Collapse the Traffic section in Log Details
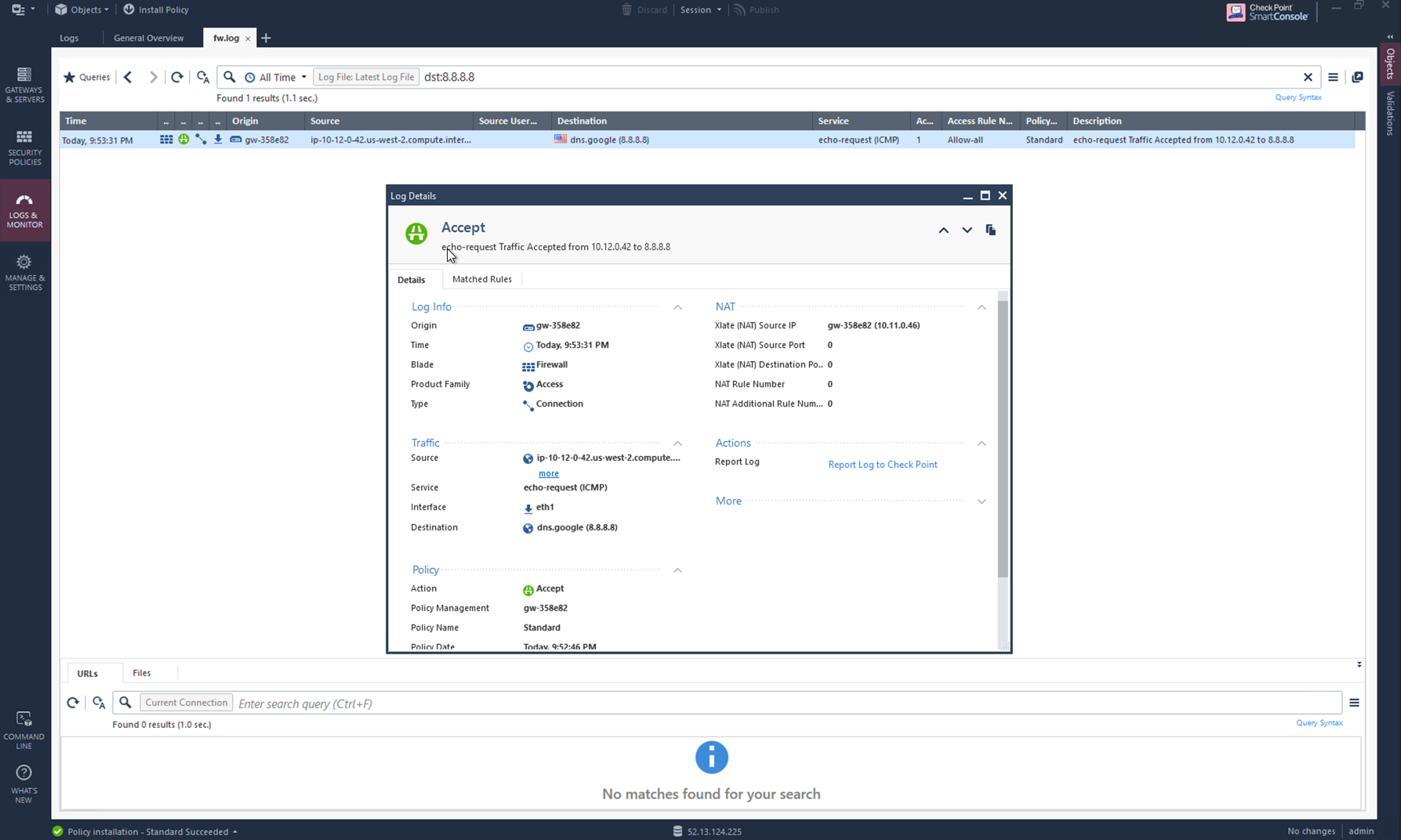Viewport: 1401px width, 840px height. (x=677, y=444)
